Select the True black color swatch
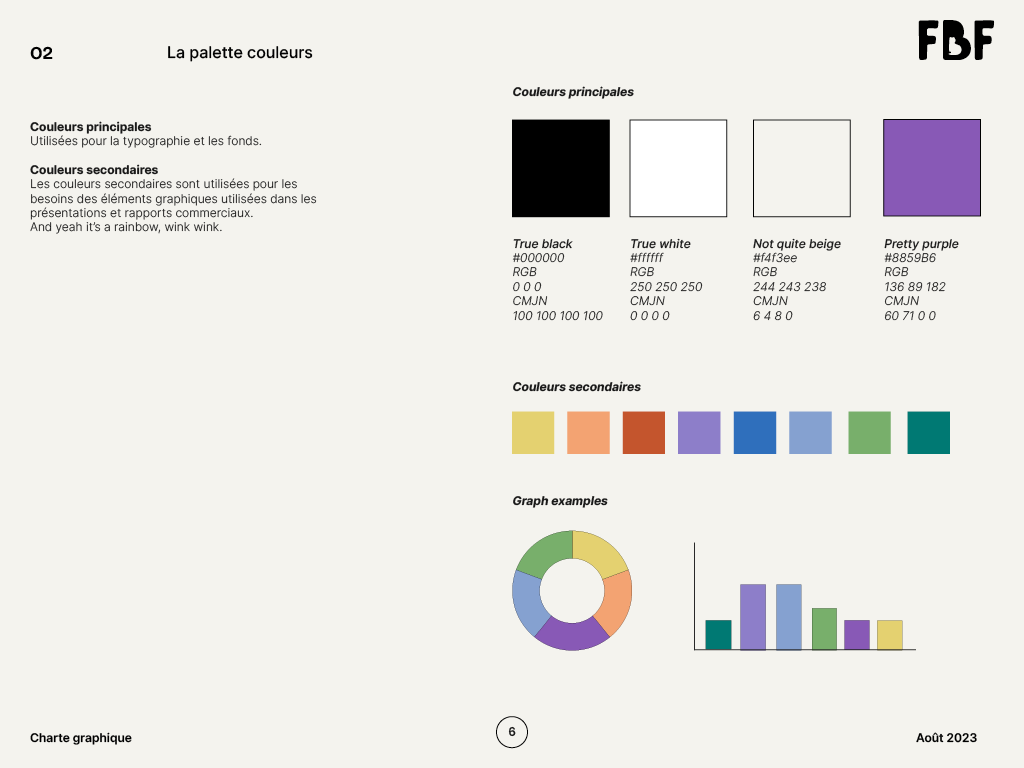The image size is (1024, 768). (x=561, y=168)
